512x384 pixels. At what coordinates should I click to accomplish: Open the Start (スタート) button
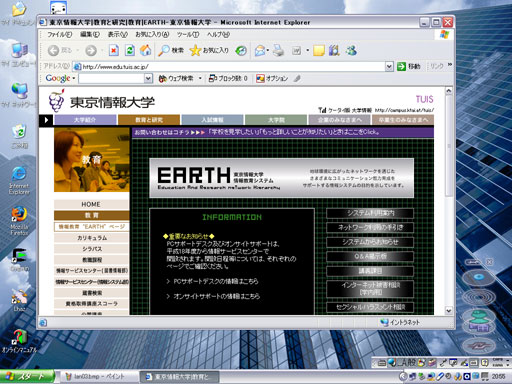[x=27, y=377]
